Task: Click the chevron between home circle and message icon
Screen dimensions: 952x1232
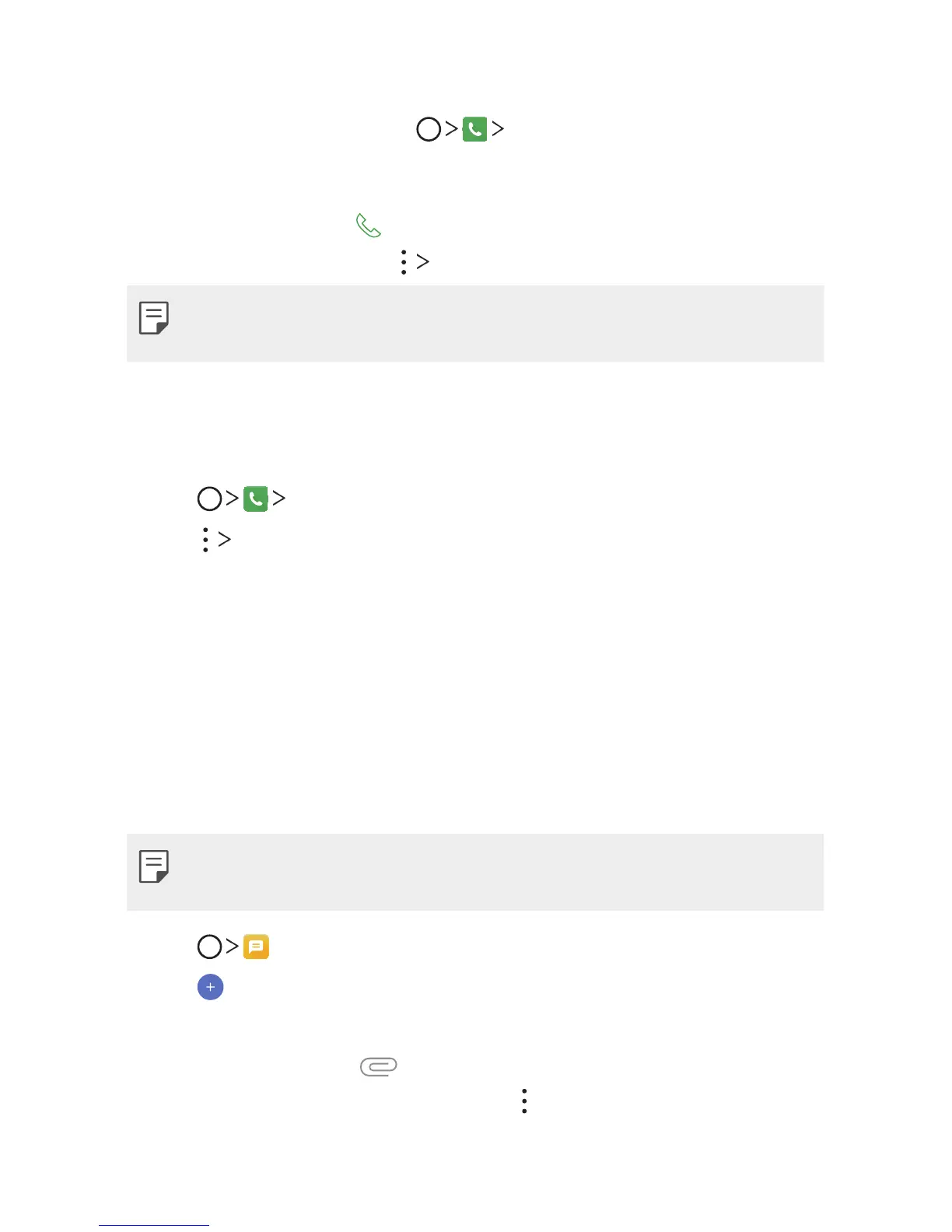Action: 232,946
